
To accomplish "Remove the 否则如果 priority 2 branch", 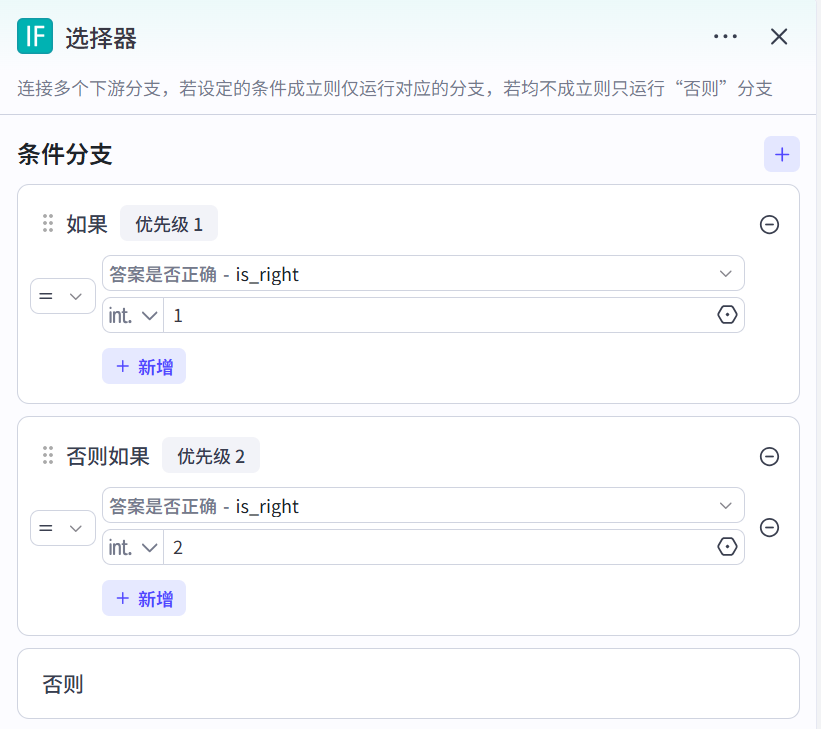I will click(769, 456).
